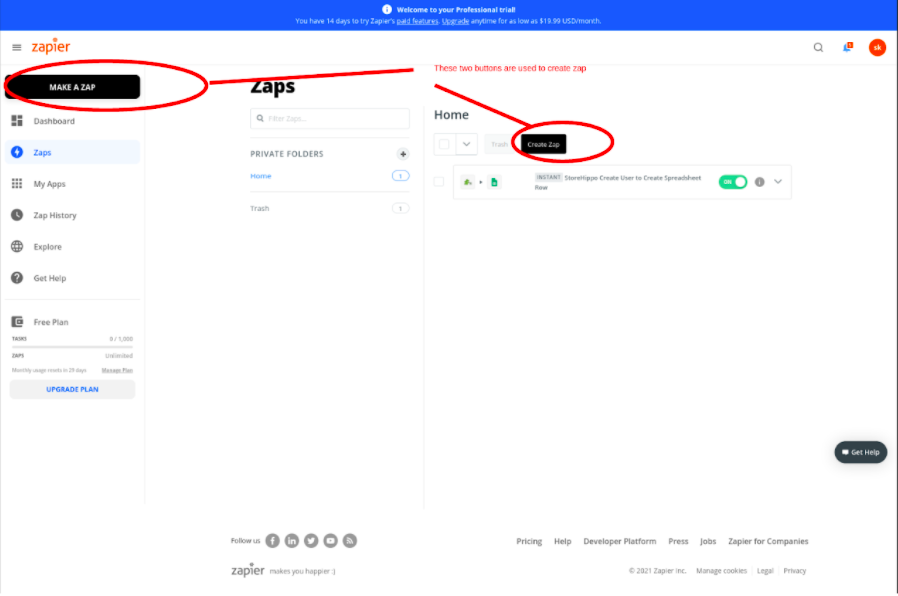The width and height of the screenshot is (898, 596).
Task: Open the sk account avatar menu
Action: (x=877, y=48)
